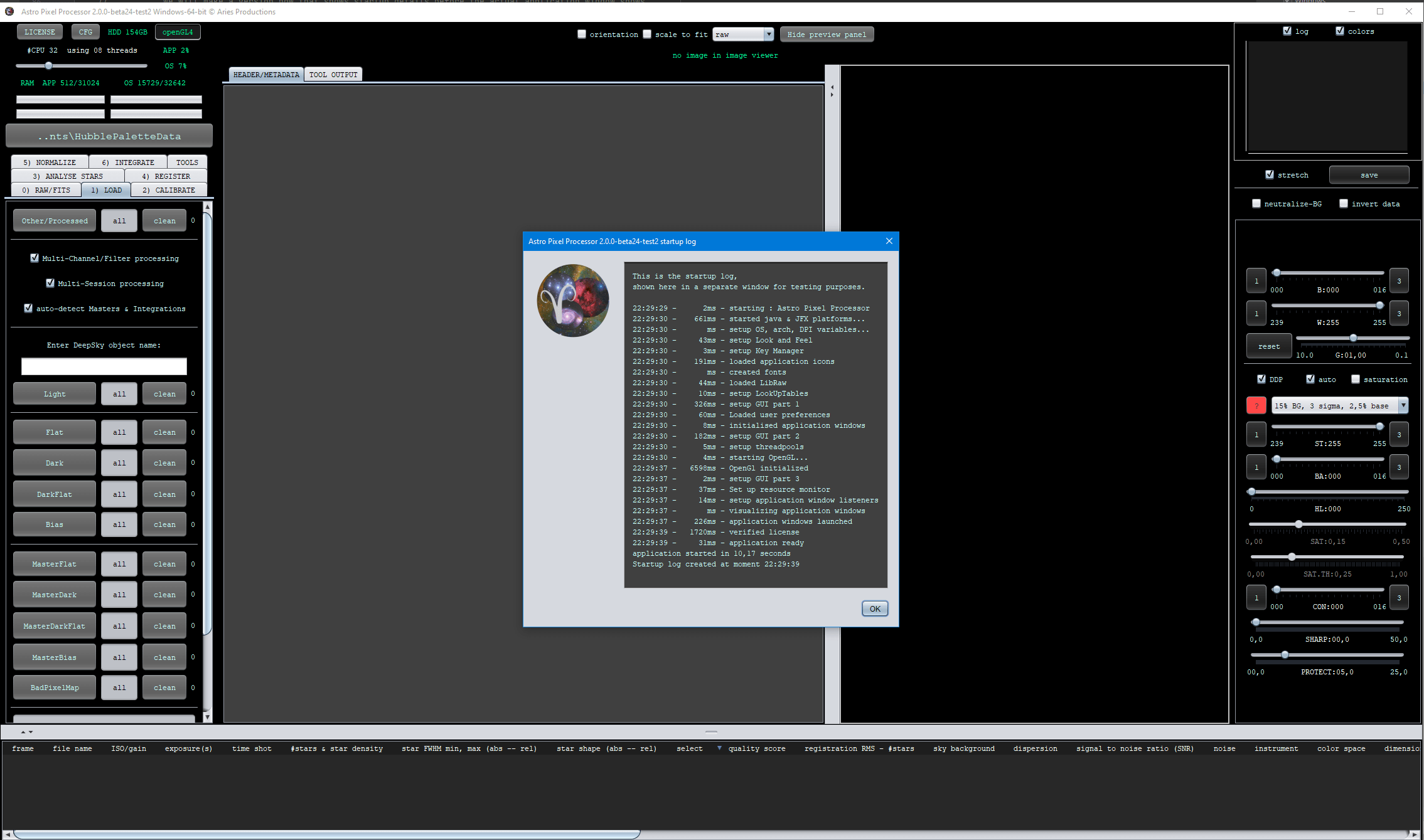1424x840 pixels.
Task: Open the 2) CALIBRATE tab
Action: (168, 190)
